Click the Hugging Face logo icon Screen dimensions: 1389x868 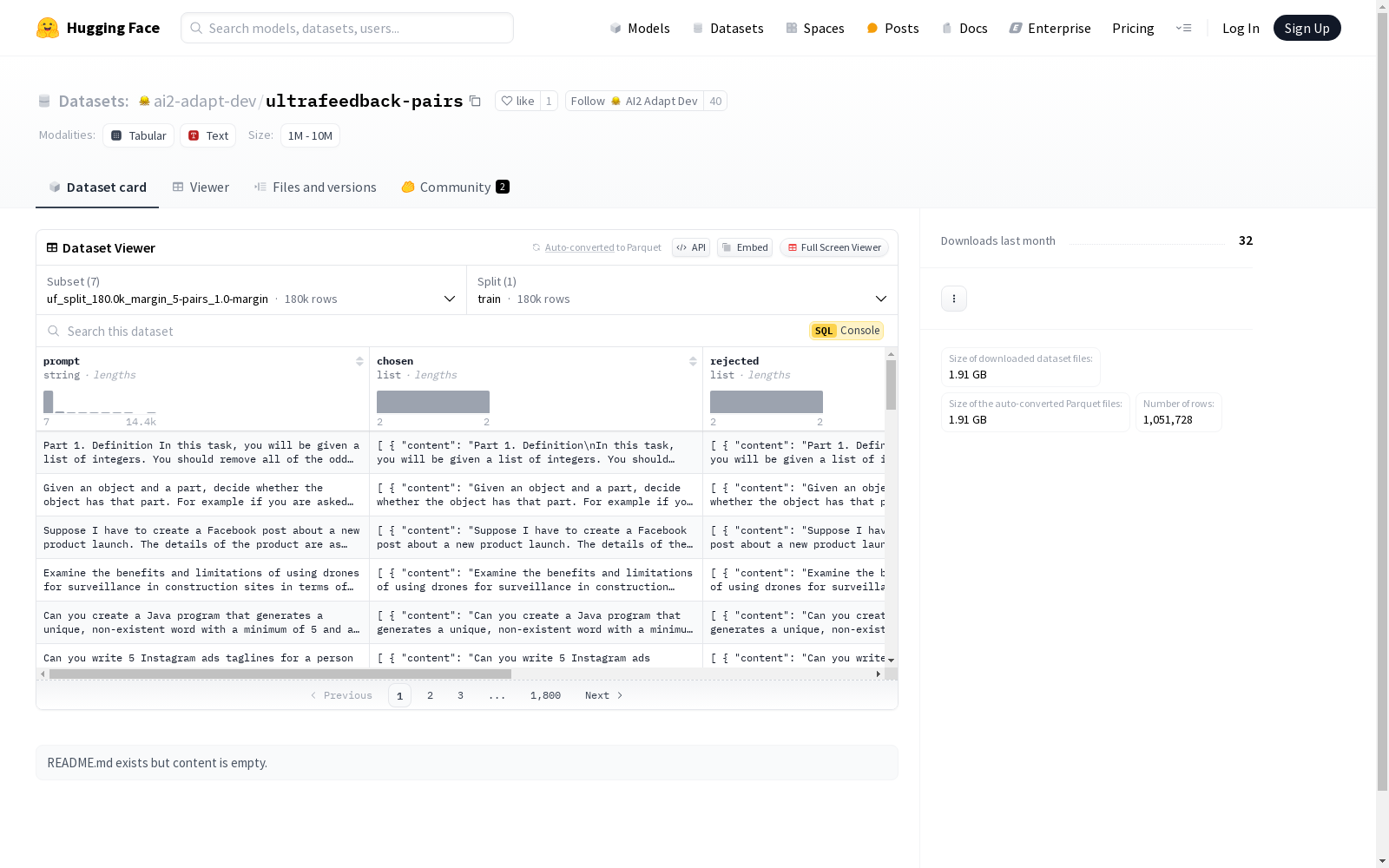(48, 28)
